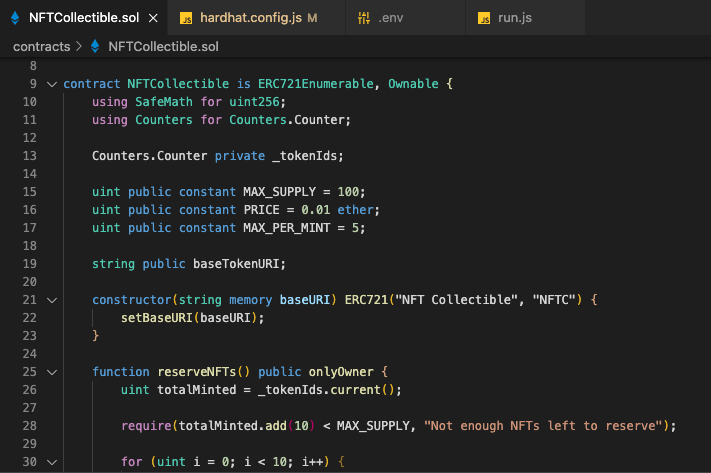
Task: Click the text 'onlyOwner' on line 25
Action: [341, 372]
